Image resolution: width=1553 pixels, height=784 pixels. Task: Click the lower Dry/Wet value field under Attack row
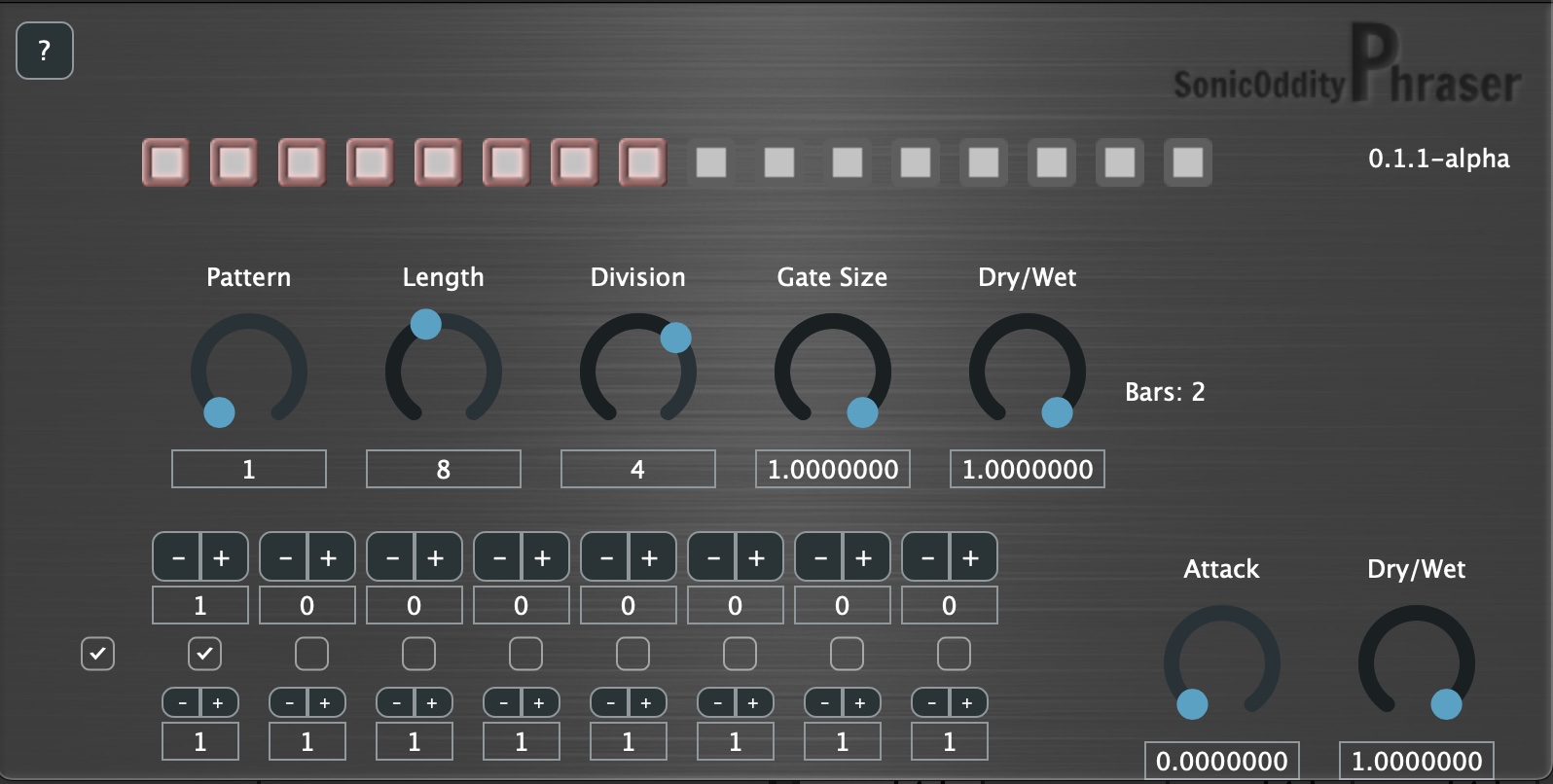click(x=1417, y=761)
